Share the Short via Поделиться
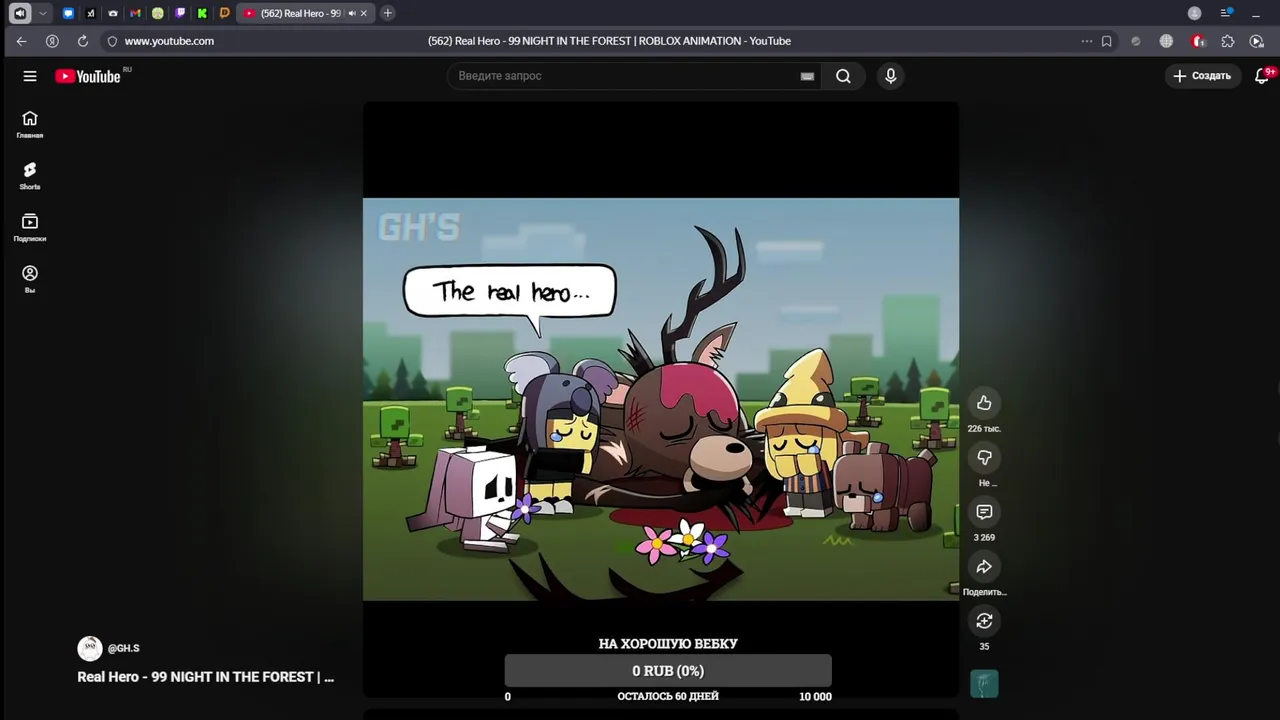 [984, 567]
